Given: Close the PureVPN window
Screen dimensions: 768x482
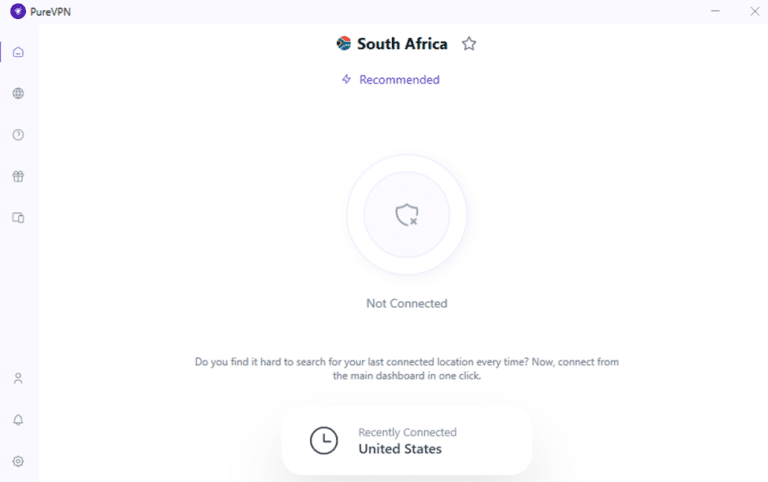Looking at the screenshot, I should pos(754,11).
